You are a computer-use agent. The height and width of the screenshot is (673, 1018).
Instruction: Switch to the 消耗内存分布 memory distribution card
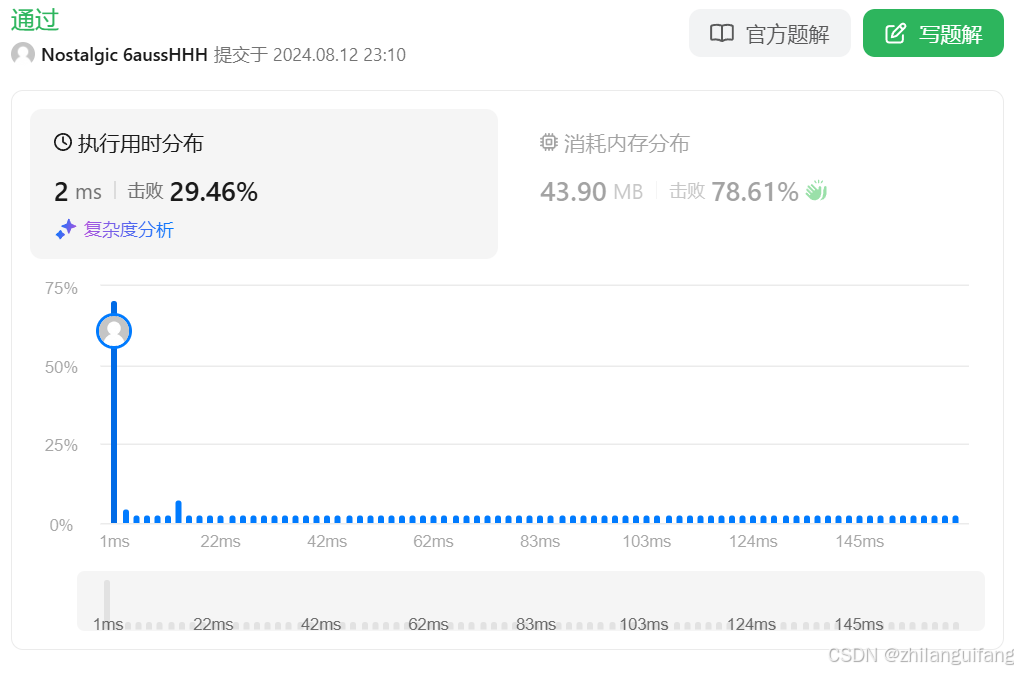coord(750,184)
